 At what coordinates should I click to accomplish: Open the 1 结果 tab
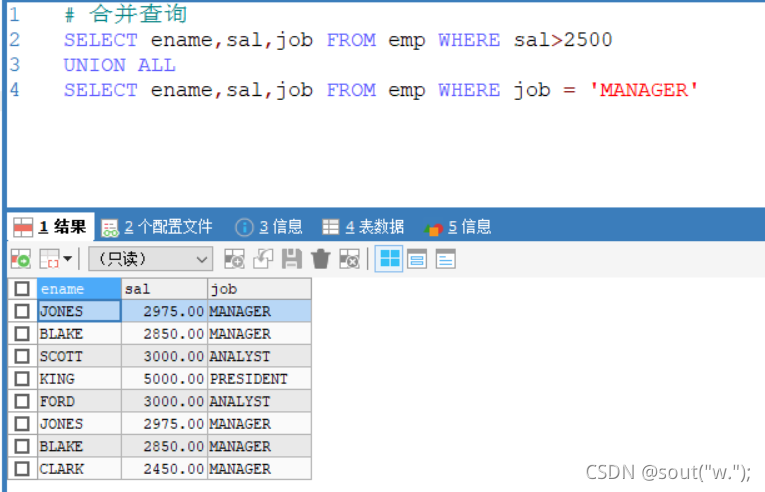[x=50, y=227]
